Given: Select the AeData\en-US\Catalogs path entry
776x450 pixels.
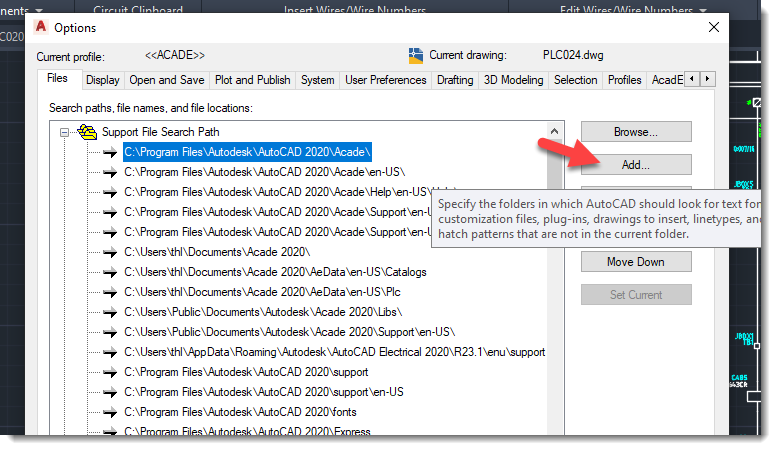Looking at the screenshot, I should click(x=275, y=272).
